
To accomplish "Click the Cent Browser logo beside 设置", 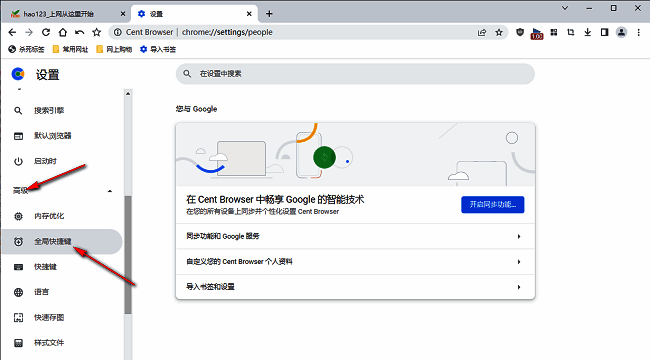I will (18, 74).
